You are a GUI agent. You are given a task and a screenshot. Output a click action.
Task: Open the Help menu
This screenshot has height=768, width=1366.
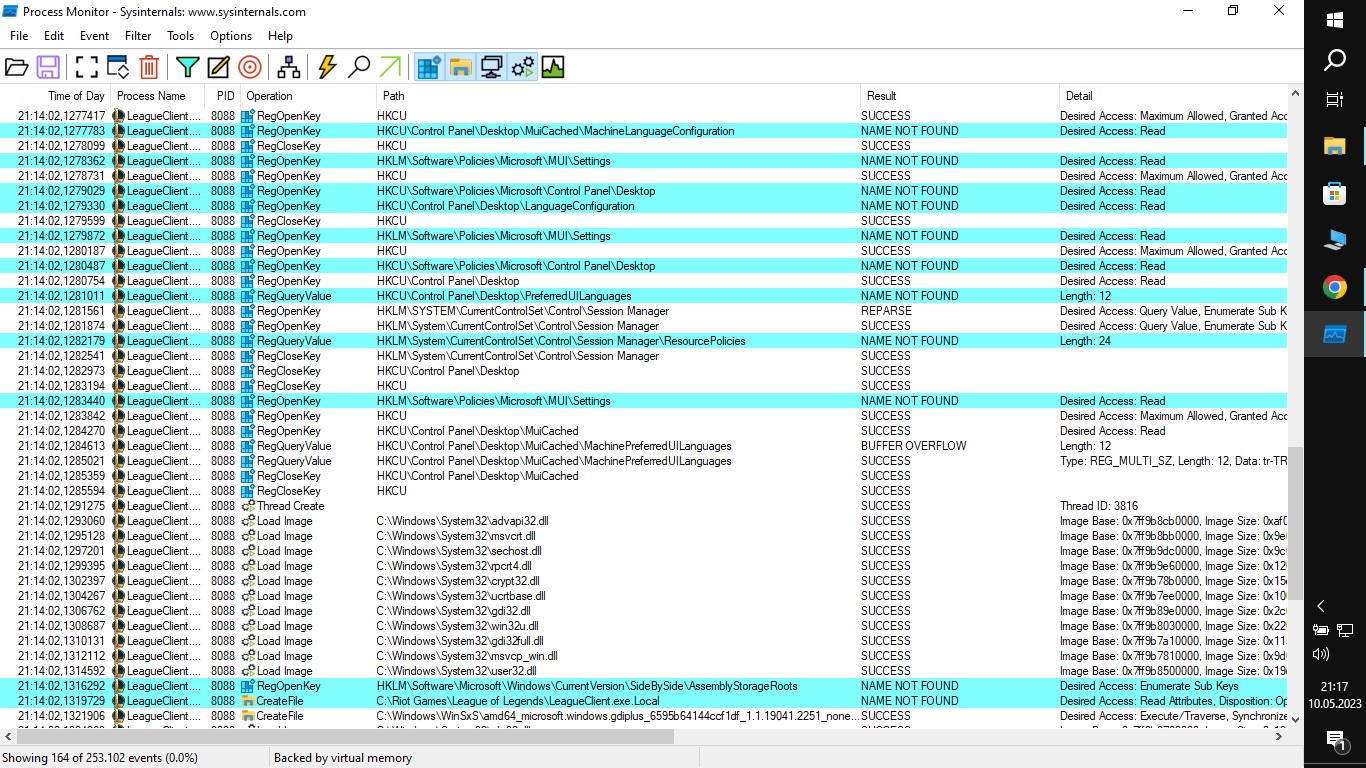click(281, 36)
